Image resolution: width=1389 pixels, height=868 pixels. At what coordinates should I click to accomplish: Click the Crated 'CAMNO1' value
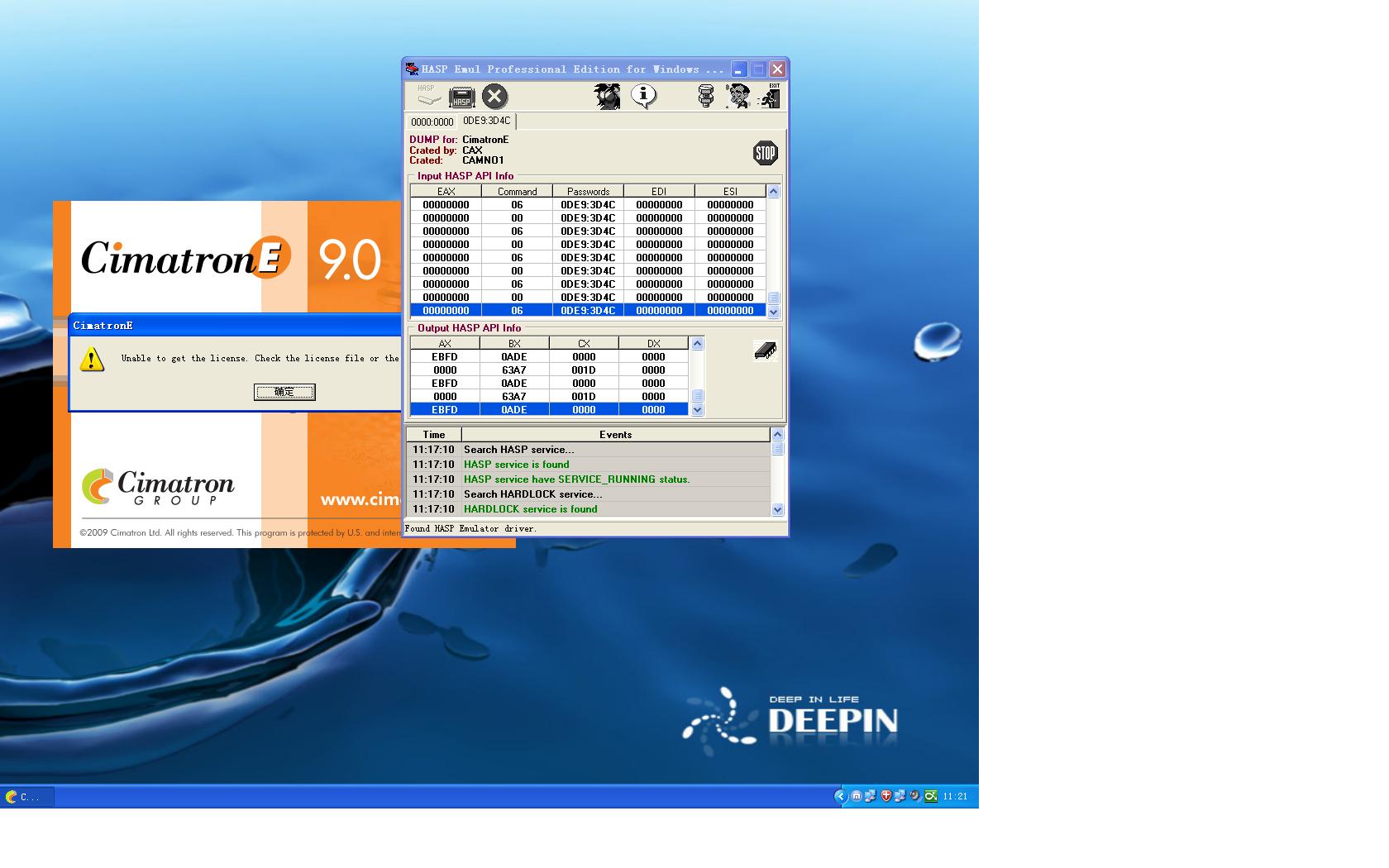(x=483, y=160)
